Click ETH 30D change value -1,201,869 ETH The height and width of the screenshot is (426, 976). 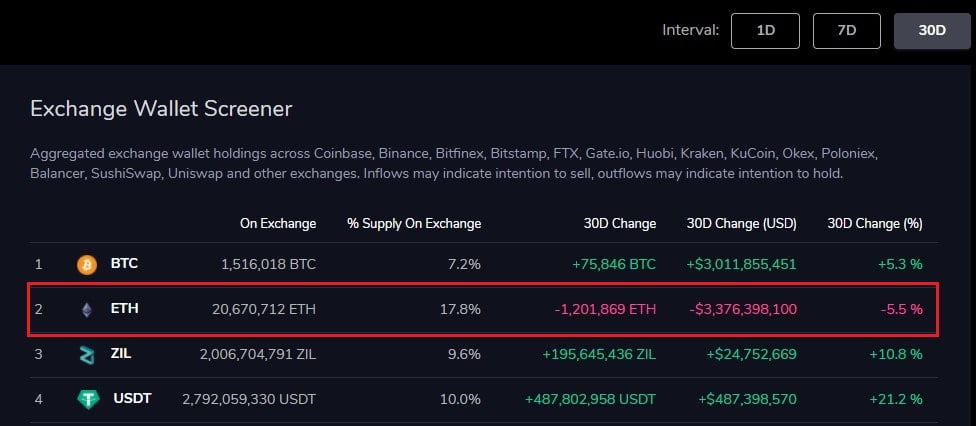(x=605, y=309)
